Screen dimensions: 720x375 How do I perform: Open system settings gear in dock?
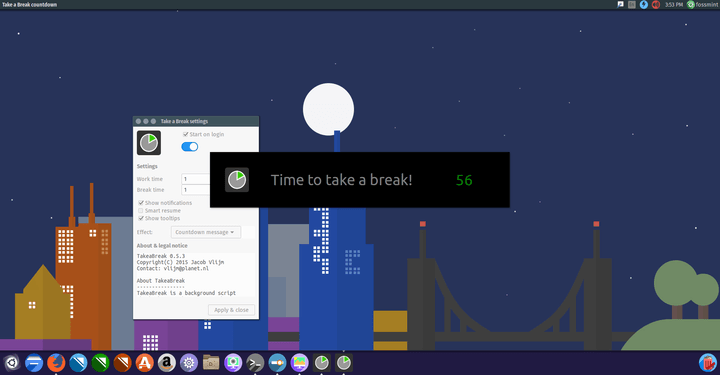(x=189, y=363)
